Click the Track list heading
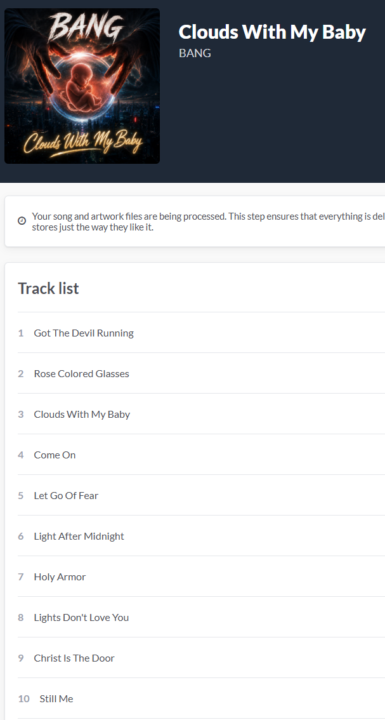 48,288
